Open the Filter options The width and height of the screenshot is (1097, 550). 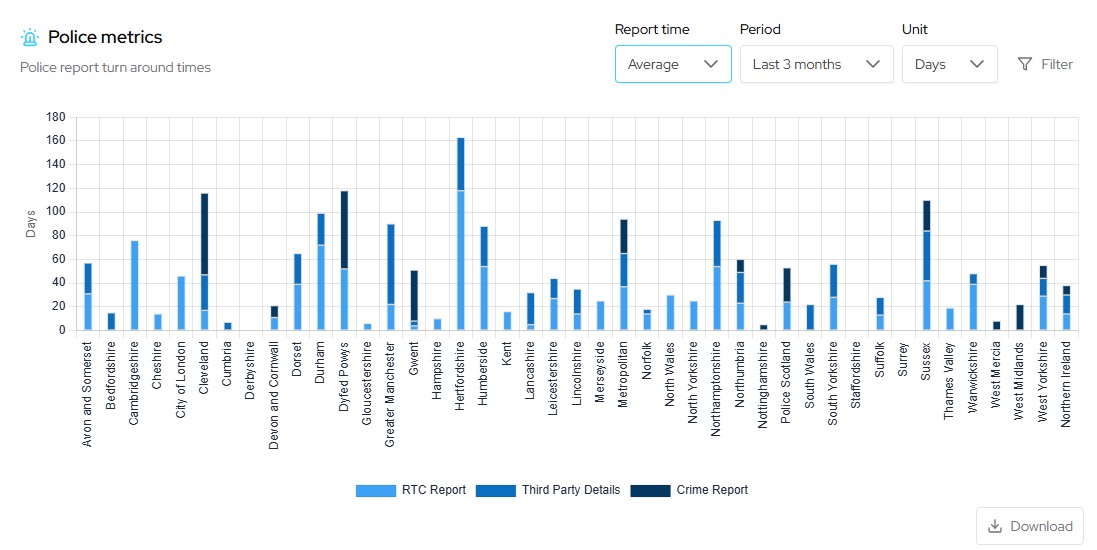pyautogui.click(x=1045, y=64)
